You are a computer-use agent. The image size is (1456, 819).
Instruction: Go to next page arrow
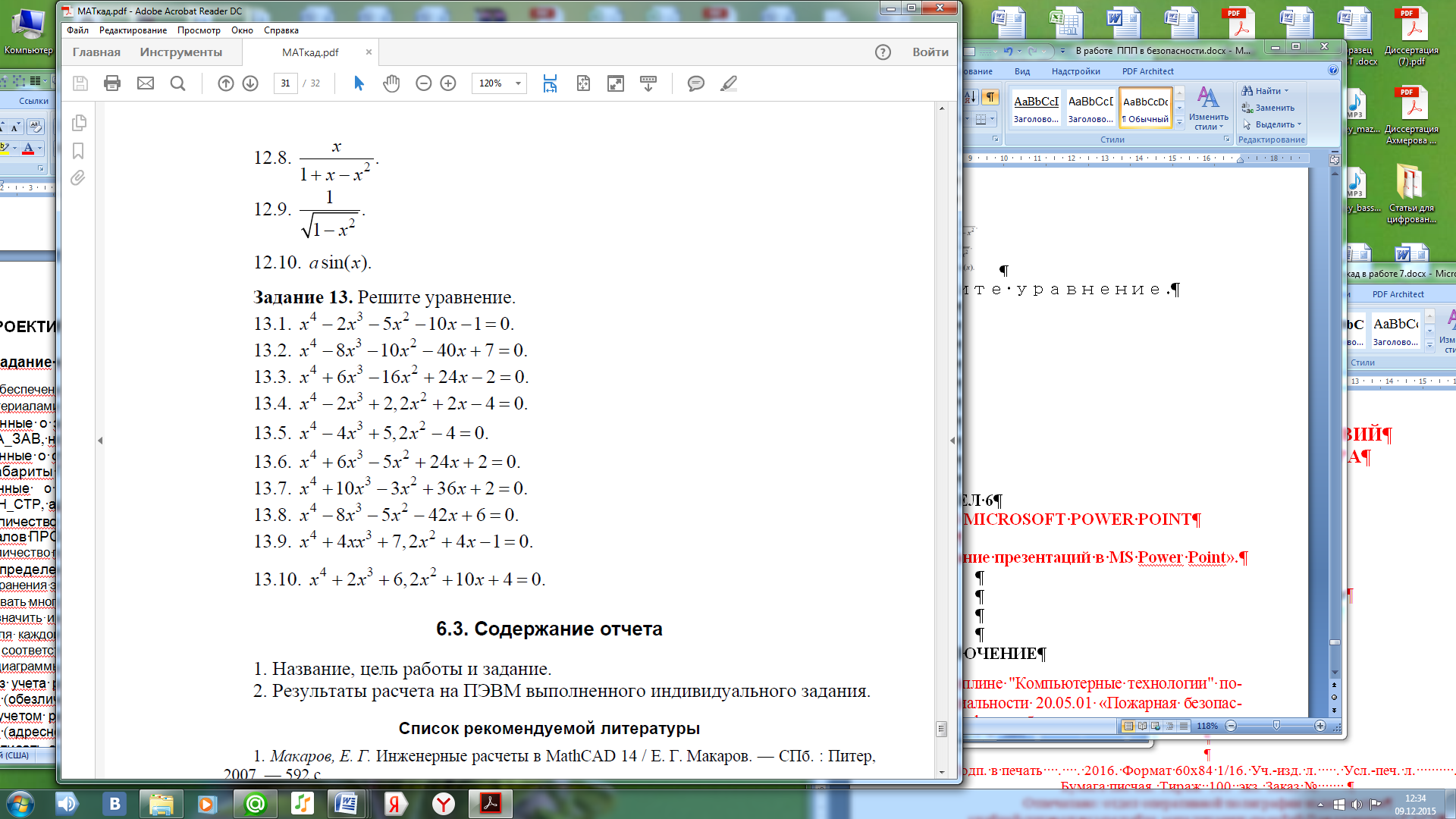(x=250, y=83)
